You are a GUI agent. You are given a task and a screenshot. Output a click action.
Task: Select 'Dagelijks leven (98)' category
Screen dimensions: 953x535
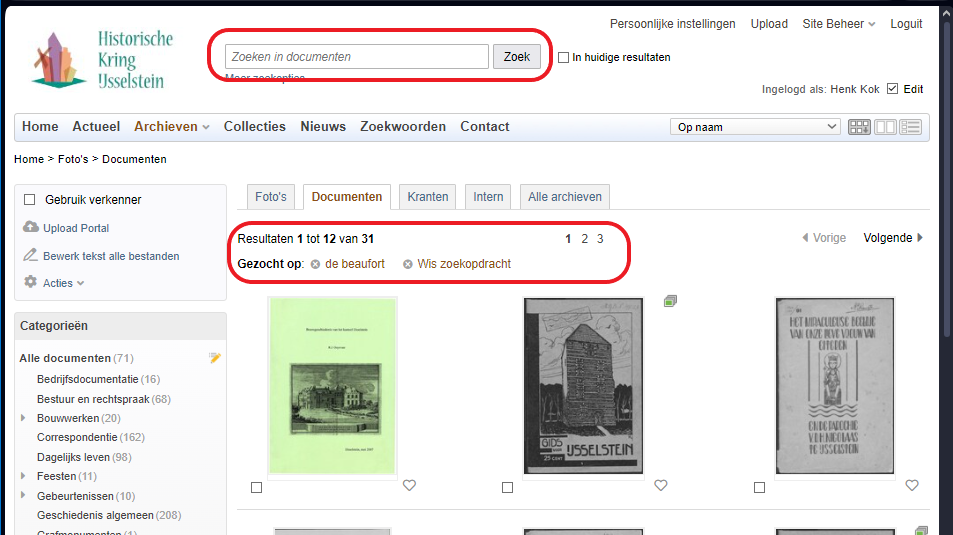pyautogui.click(x=84, y=457)
